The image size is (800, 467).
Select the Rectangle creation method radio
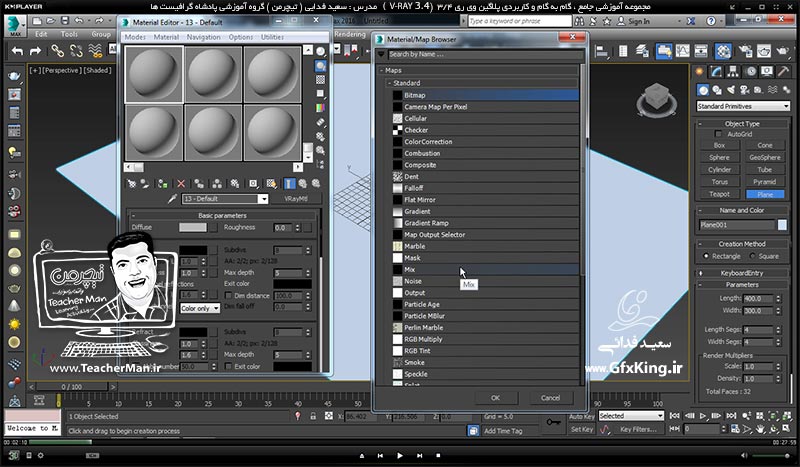click(706, 256)
